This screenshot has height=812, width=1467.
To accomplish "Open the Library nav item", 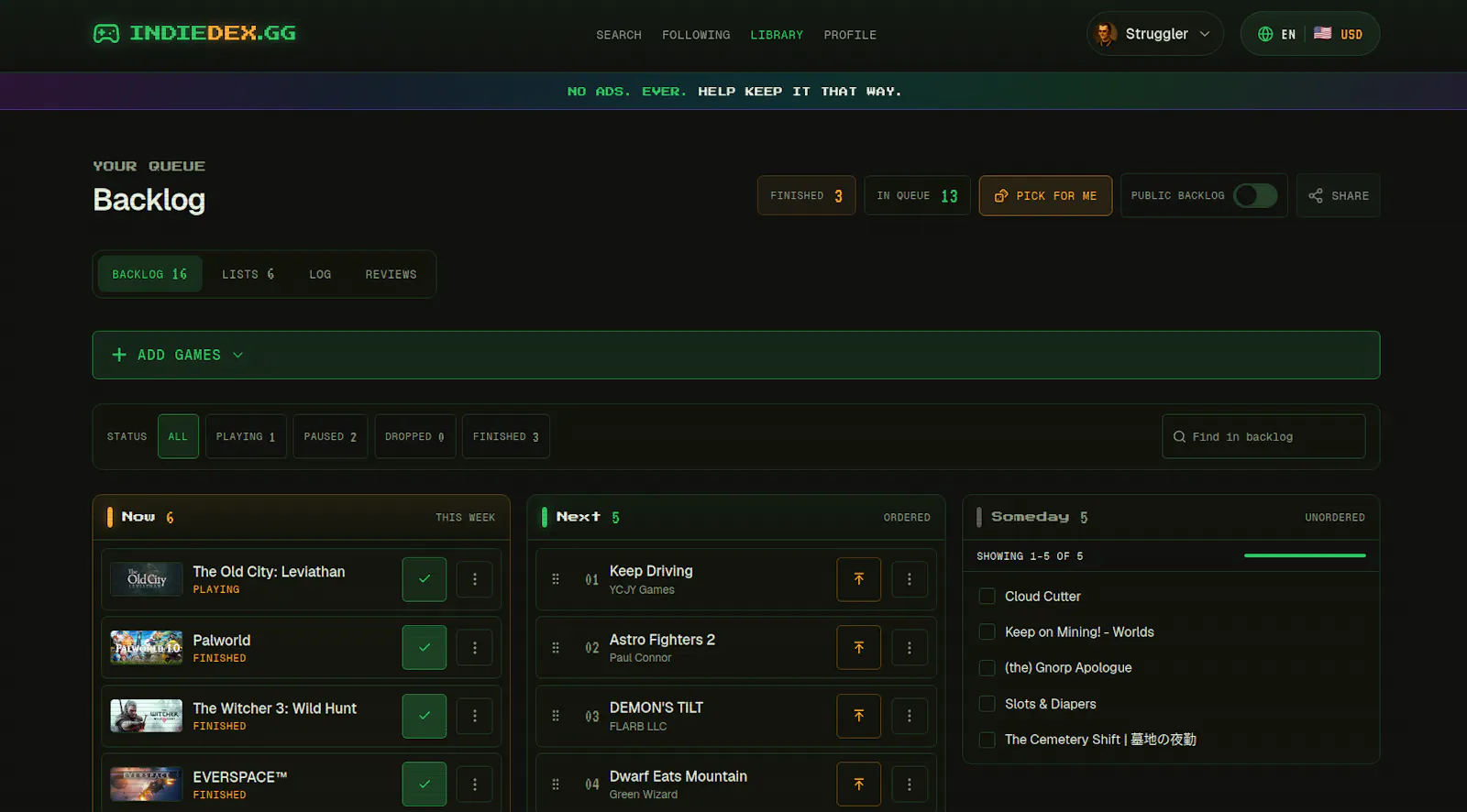I will click(x=777, y=35).
